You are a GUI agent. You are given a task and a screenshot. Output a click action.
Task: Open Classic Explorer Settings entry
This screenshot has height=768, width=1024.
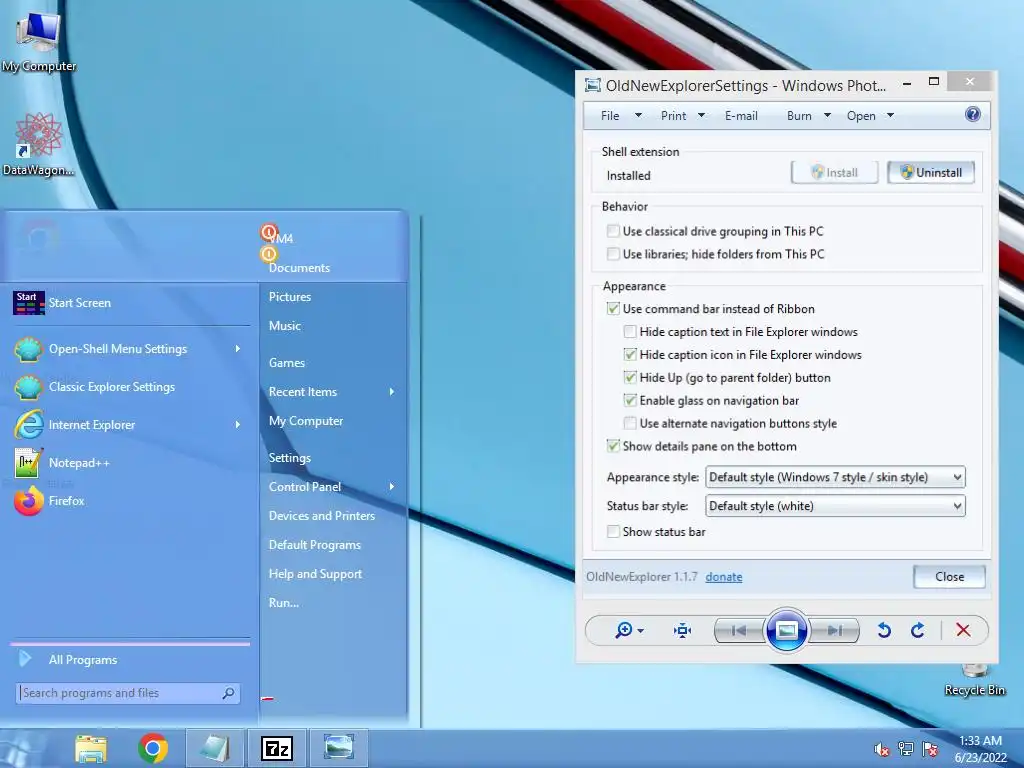(131, 387)
